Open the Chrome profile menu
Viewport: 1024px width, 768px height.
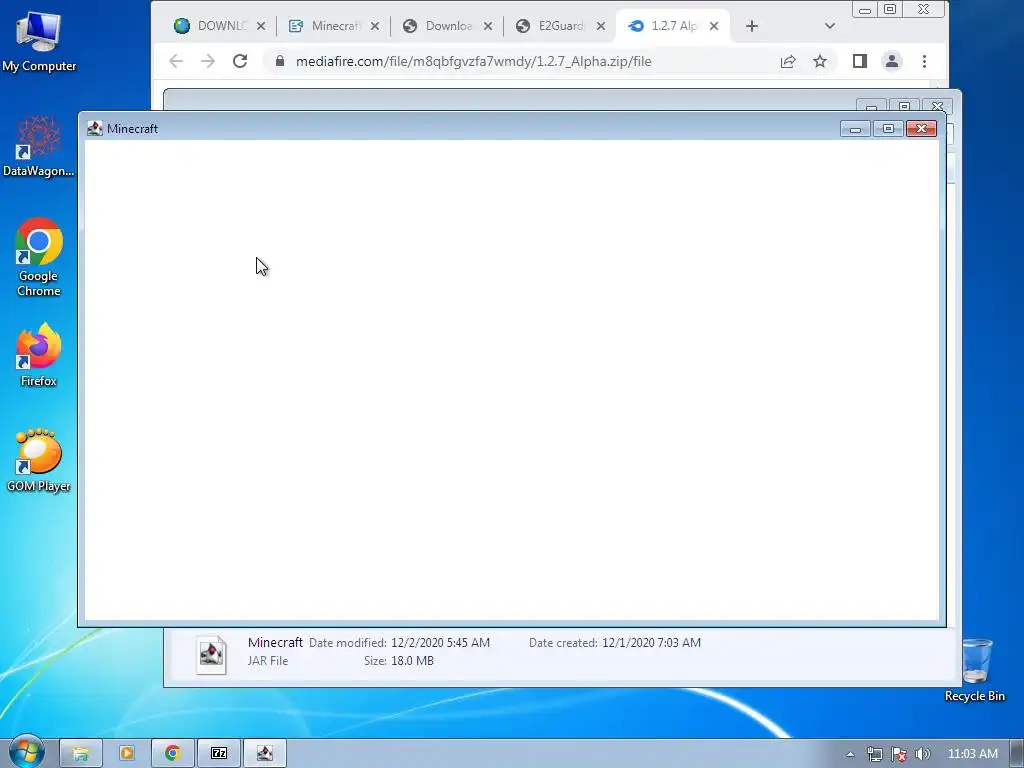point(891,61)
